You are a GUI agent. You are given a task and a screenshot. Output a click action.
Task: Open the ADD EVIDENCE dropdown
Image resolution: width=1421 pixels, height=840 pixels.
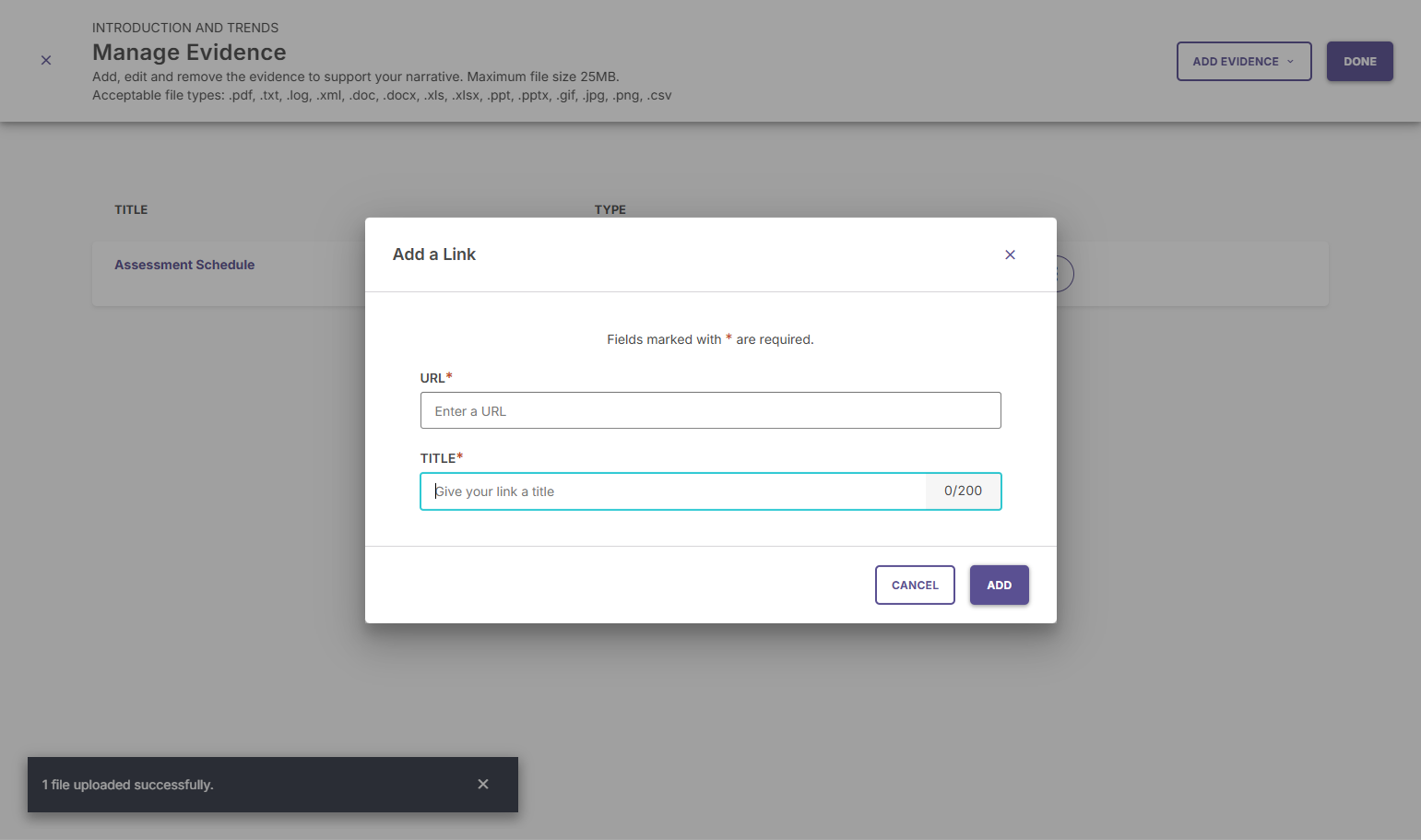tap(1243, 61)
